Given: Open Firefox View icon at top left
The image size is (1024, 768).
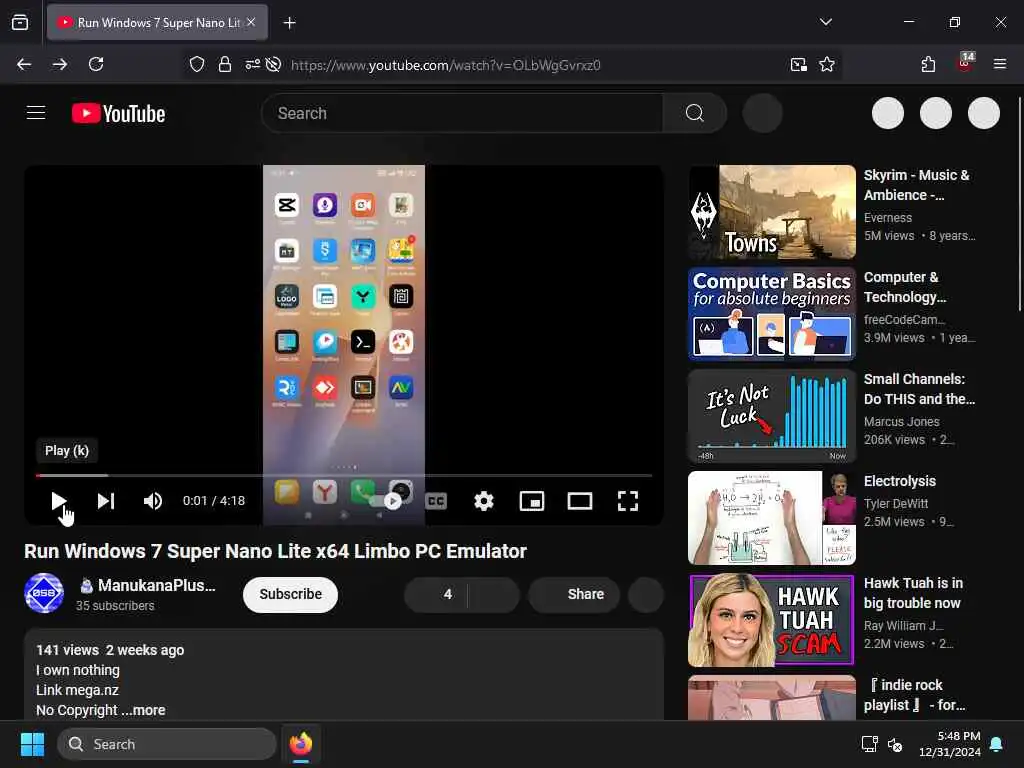Looking at the screenshot, I should point(20,22).
